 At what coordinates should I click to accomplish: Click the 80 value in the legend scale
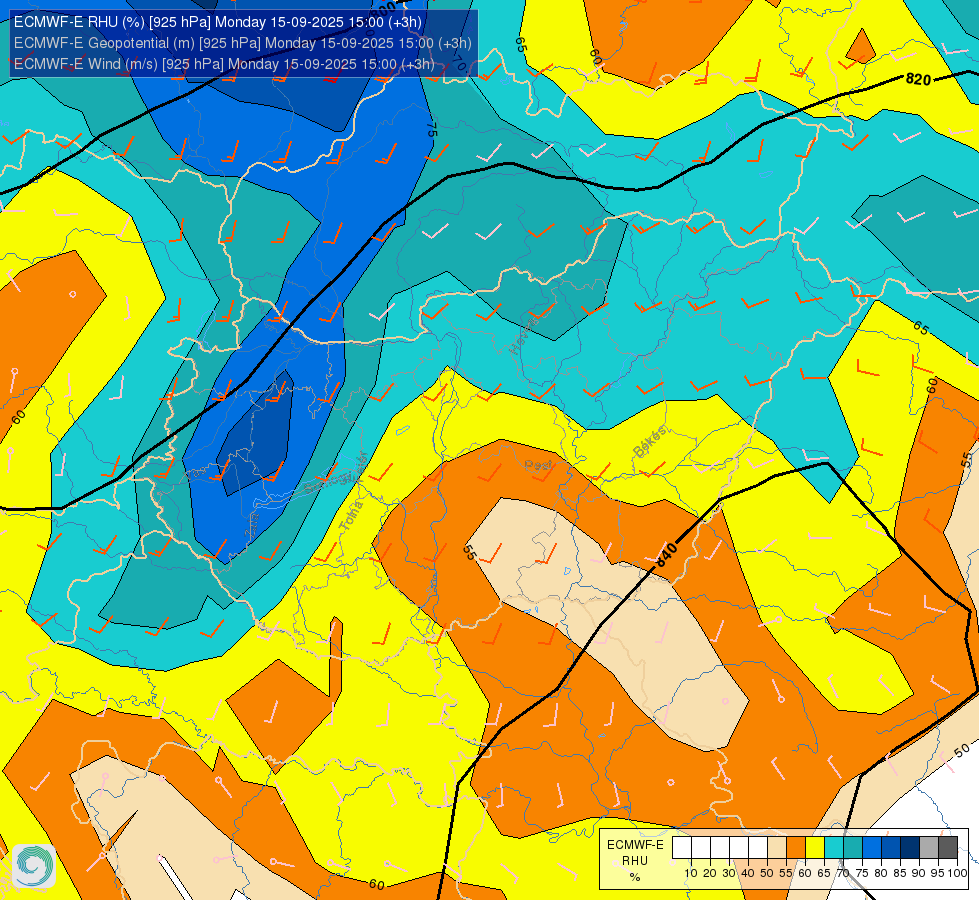[881, 873]
